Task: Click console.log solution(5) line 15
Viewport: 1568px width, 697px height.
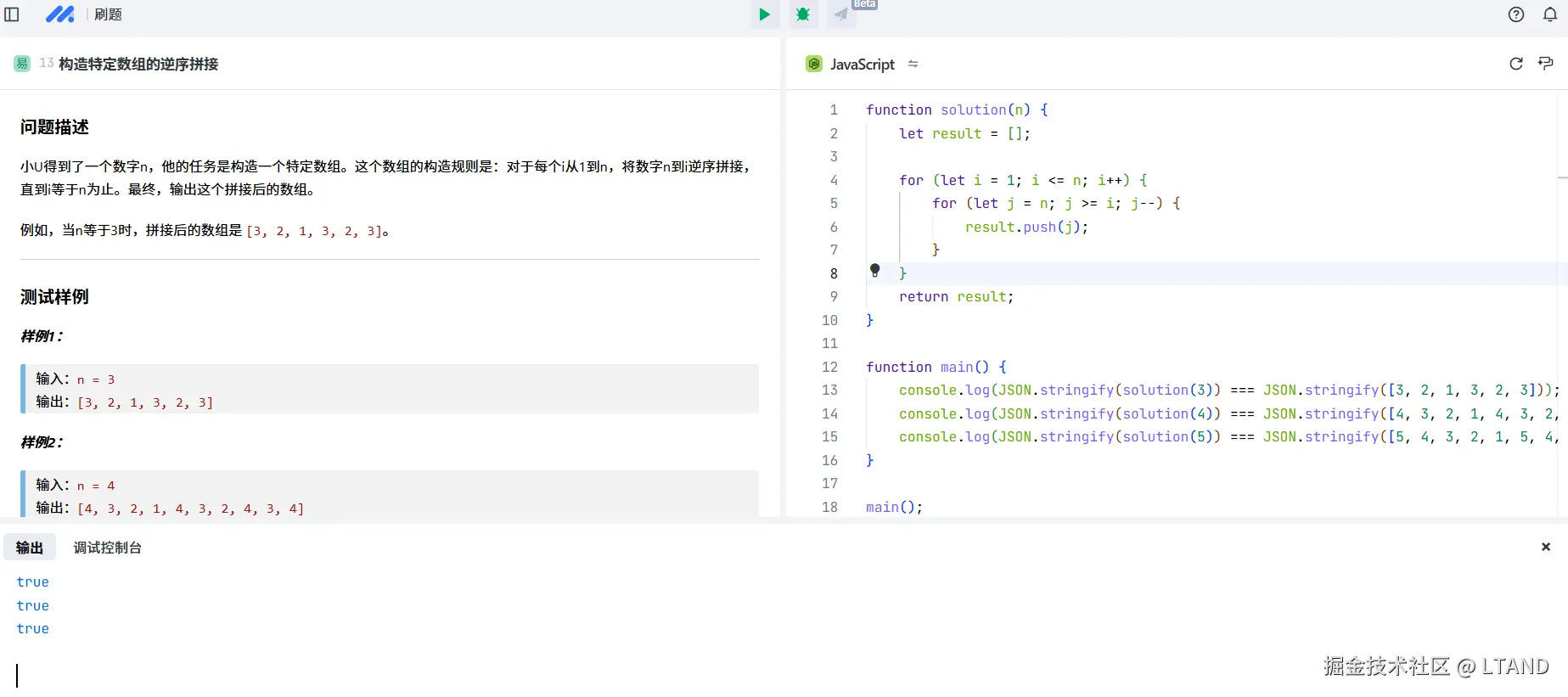Action: pyautogui.click(x=1228, y=437)
